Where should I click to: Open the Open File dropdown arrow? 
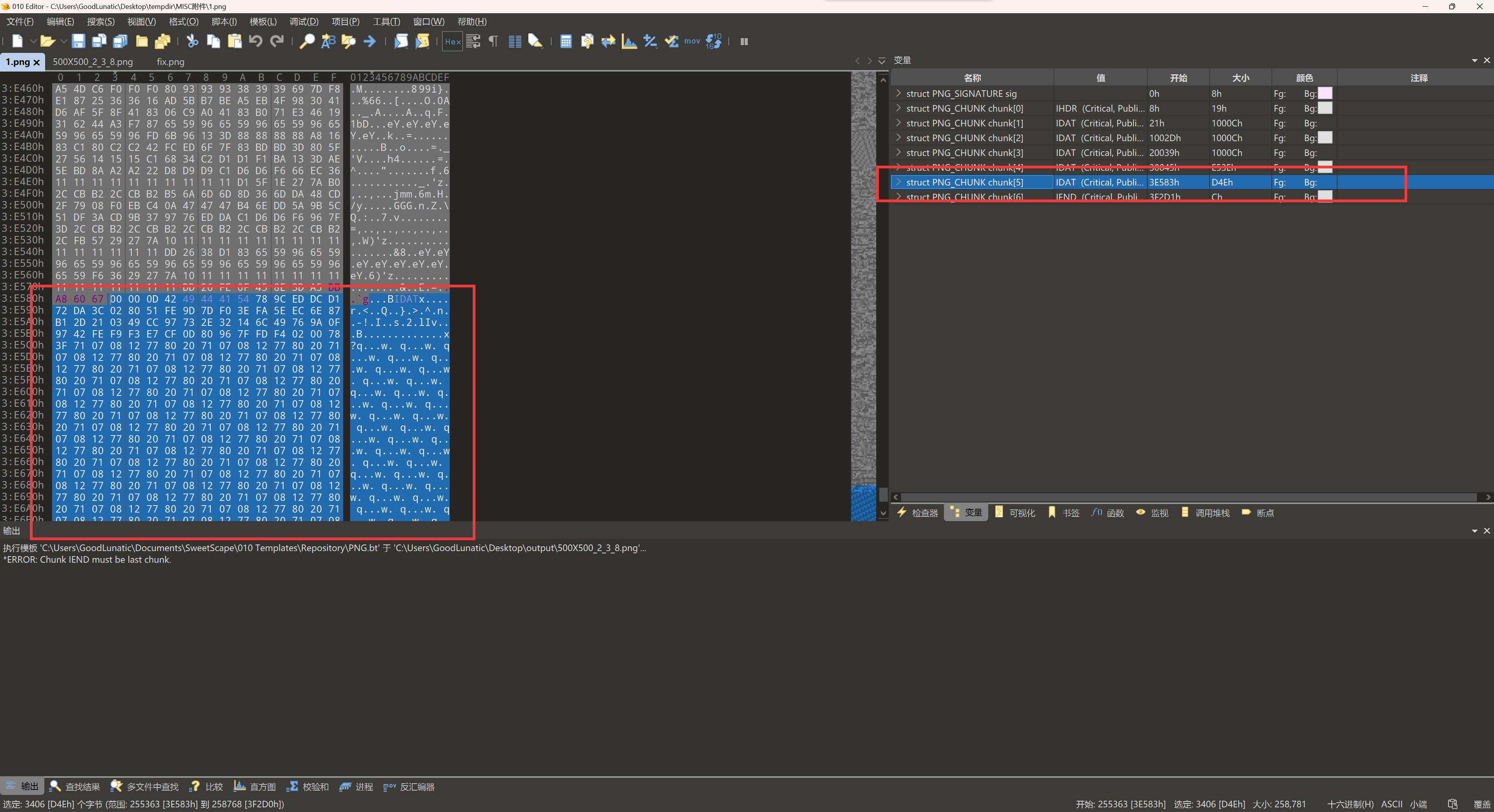tap(63, 41)
